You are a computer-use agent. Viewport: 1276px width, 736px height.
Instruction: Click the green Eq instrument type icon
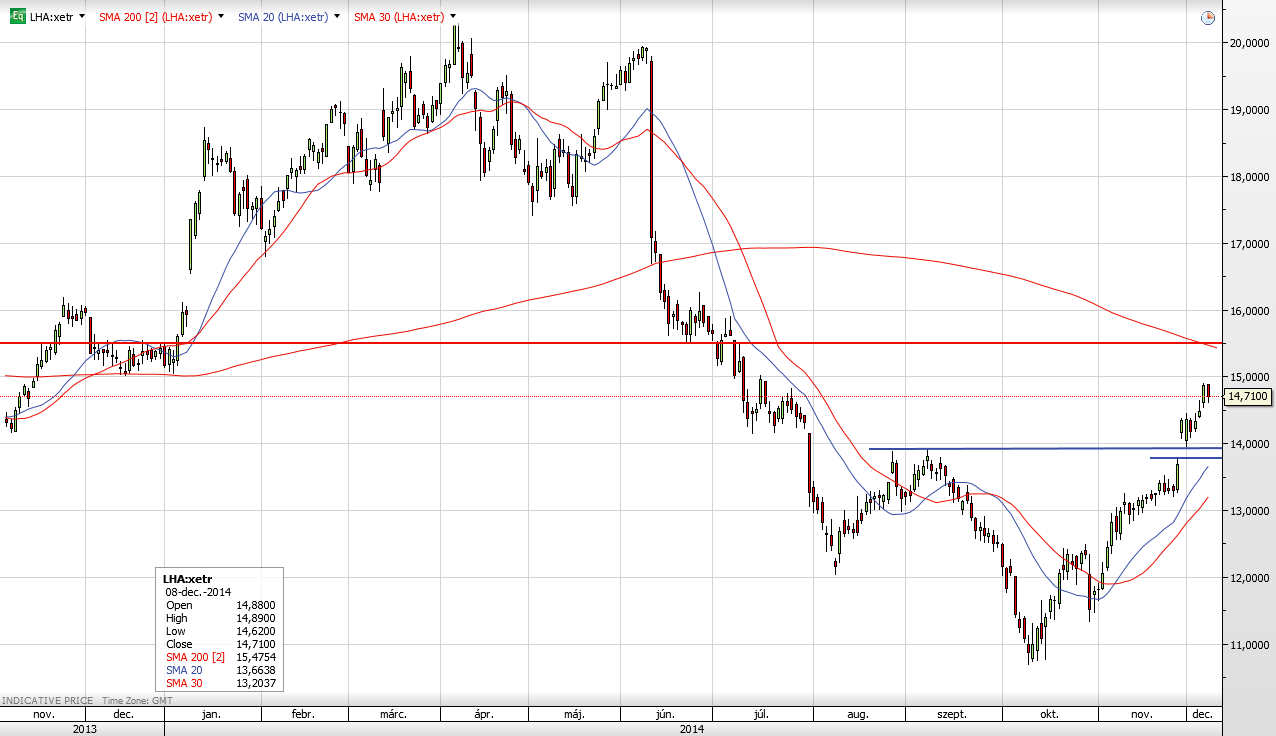(x=17, y=17)
